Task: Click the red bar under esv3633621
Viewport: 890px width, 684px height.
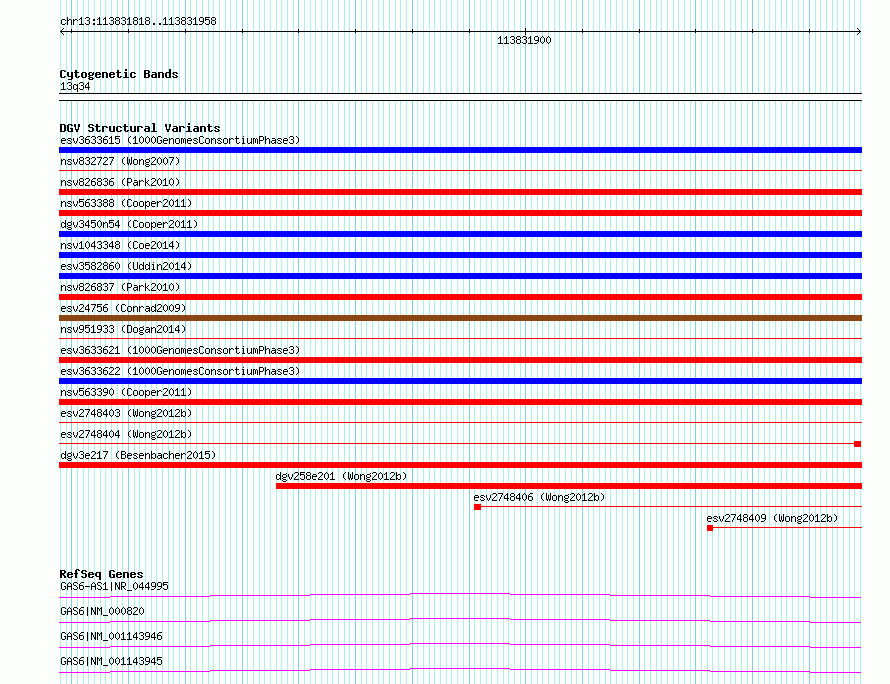Action: point(460,360)
